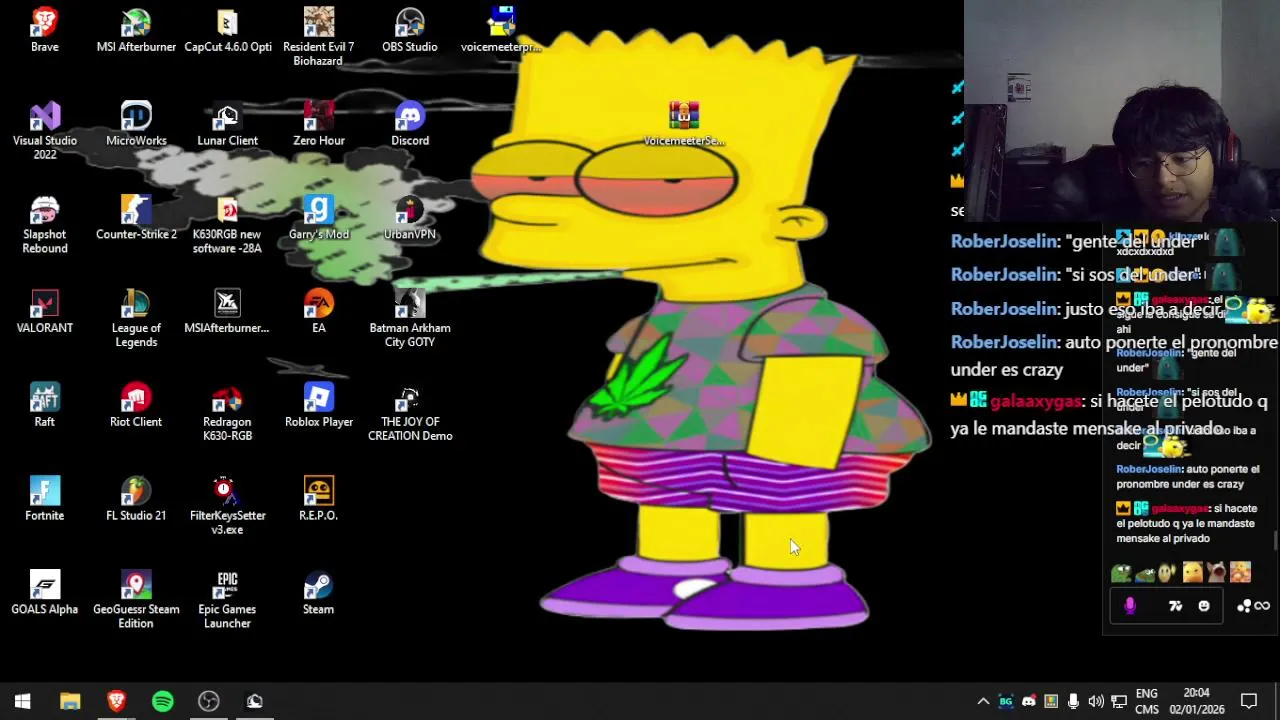This screenshot has height=720, width=1280.
Task: Open Zero Hour desktop shortcut
Action: click(x=318, y=123)
